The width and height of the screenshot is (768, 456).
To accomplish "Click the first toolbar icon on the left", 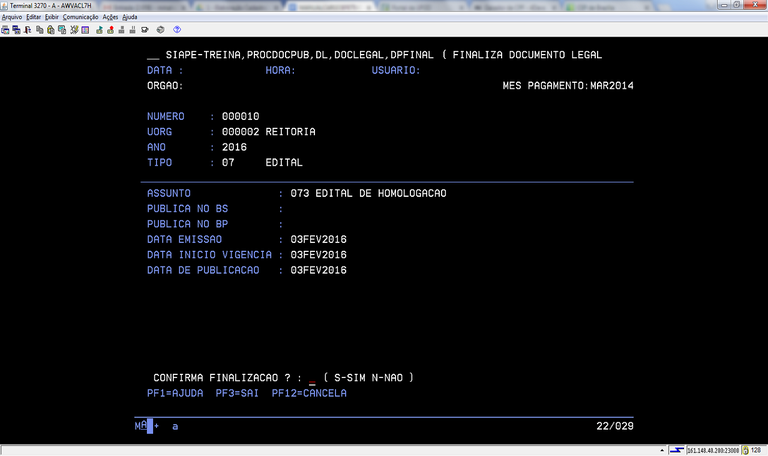I will point(5,30).
